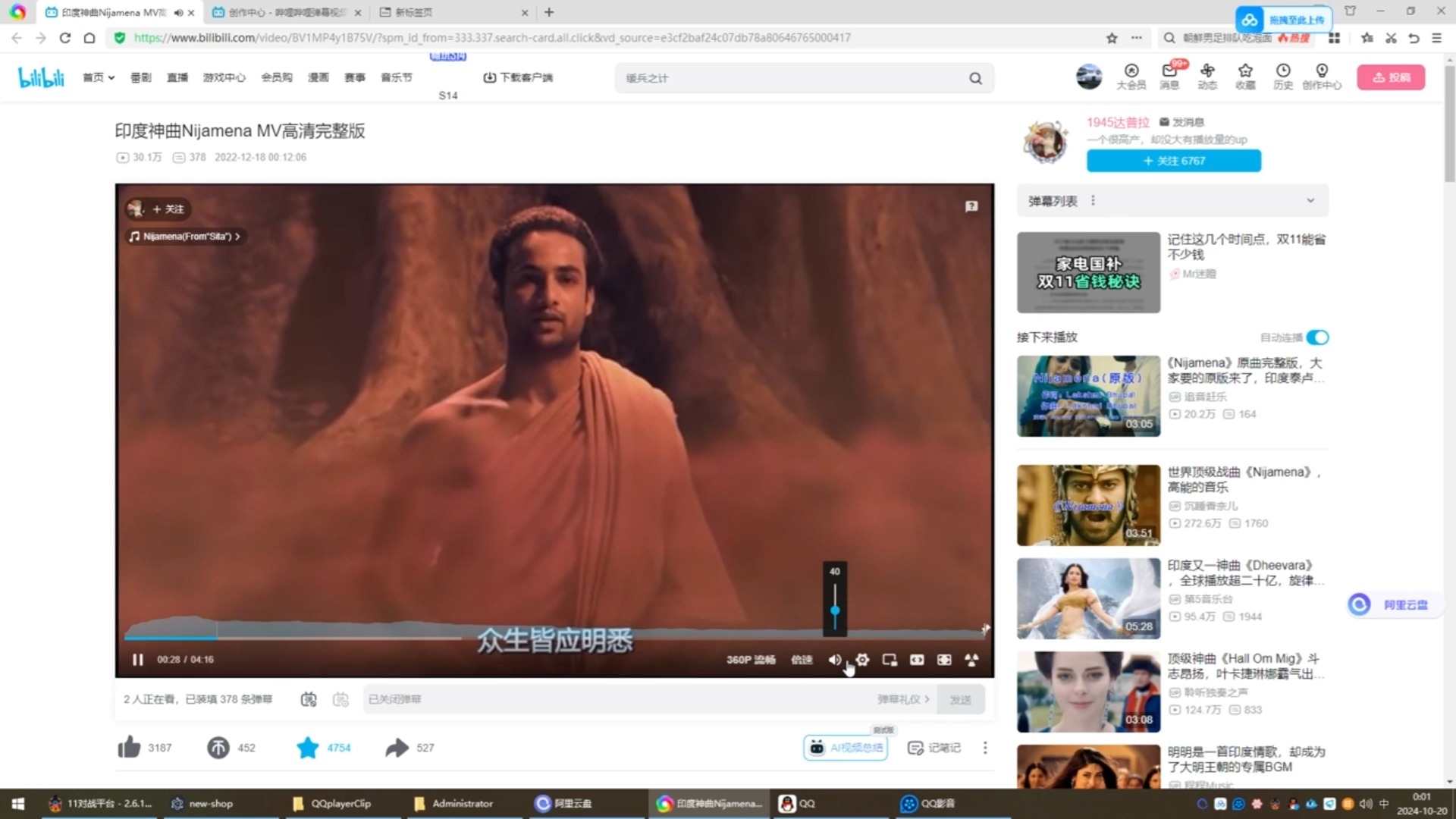Image resolution: width=1456 pixels, height=819 pixels.
Task: Seek in the video progress bar
Action: pyautogui.click(x=554, y=638)
